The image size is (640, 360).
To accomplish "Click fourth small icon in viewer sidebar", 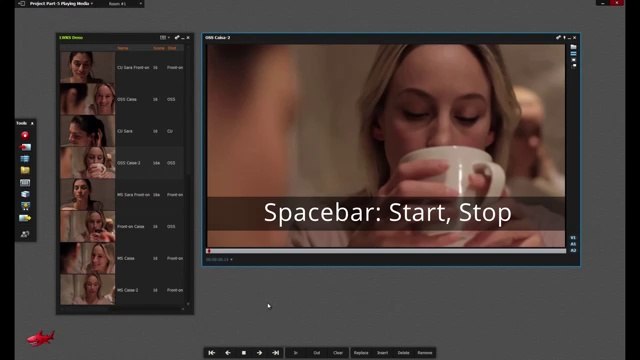I will pyautogui.click(x=573, y=66).
